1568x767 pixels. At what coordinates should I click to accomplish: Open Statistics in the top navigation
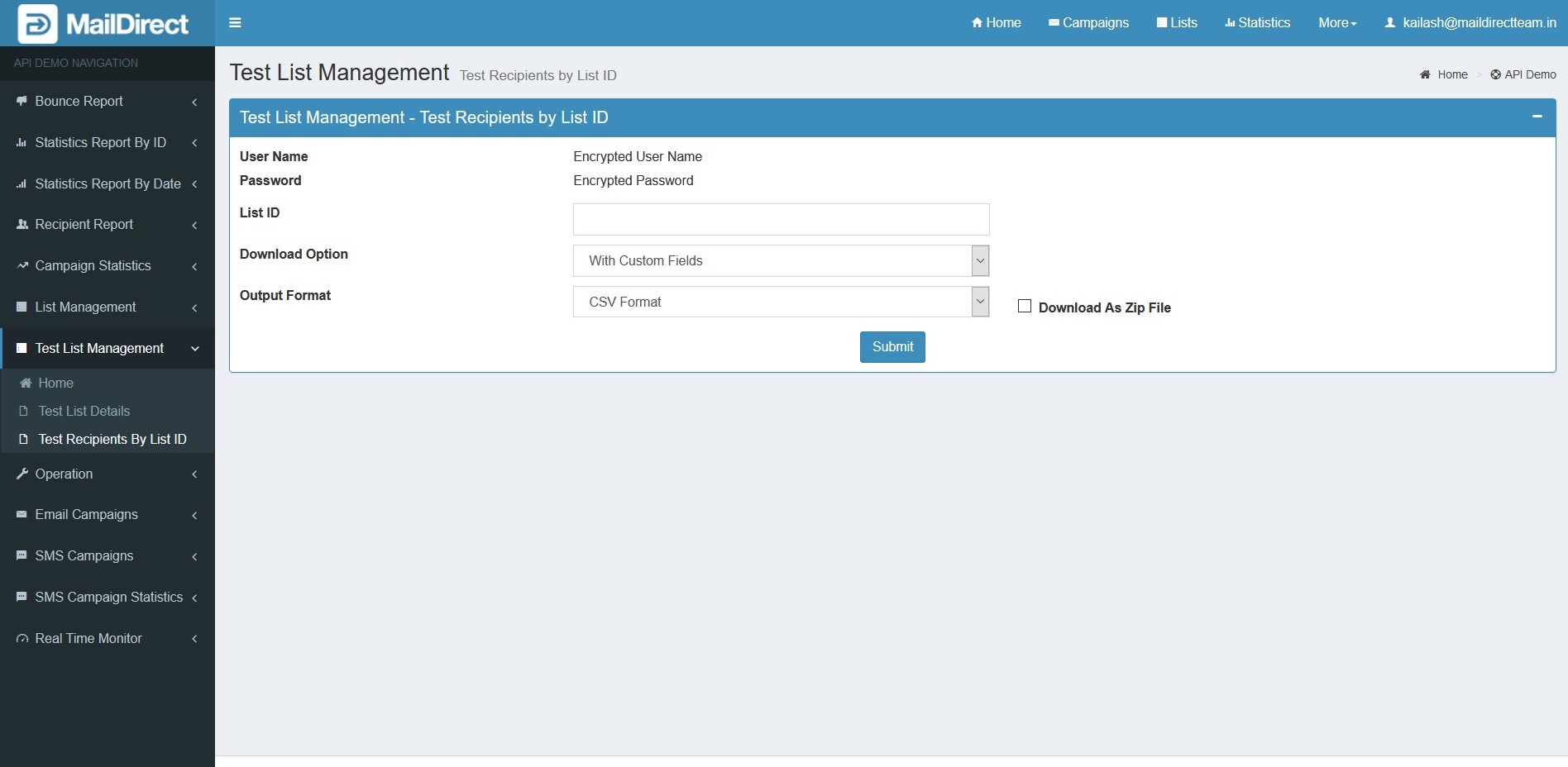[1257, 23]
